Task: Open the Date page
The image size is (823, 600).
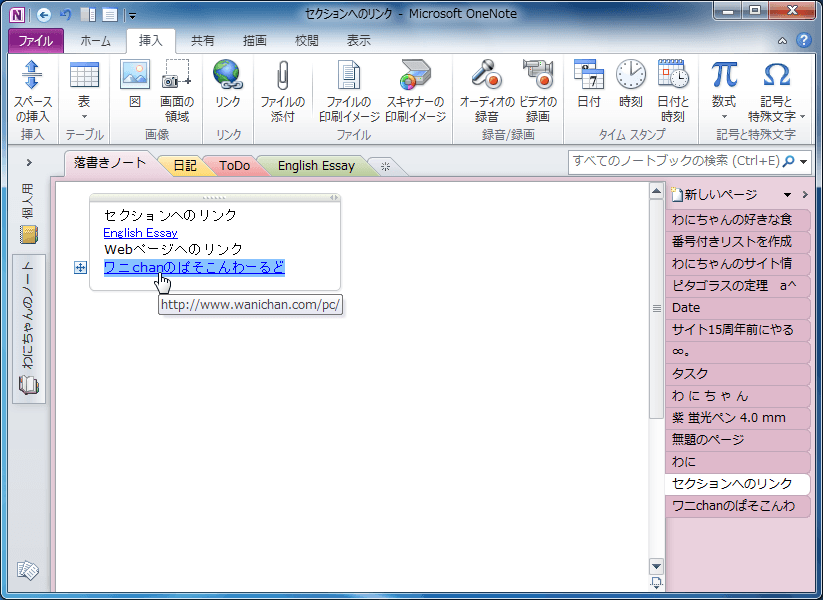Action: 737,308
